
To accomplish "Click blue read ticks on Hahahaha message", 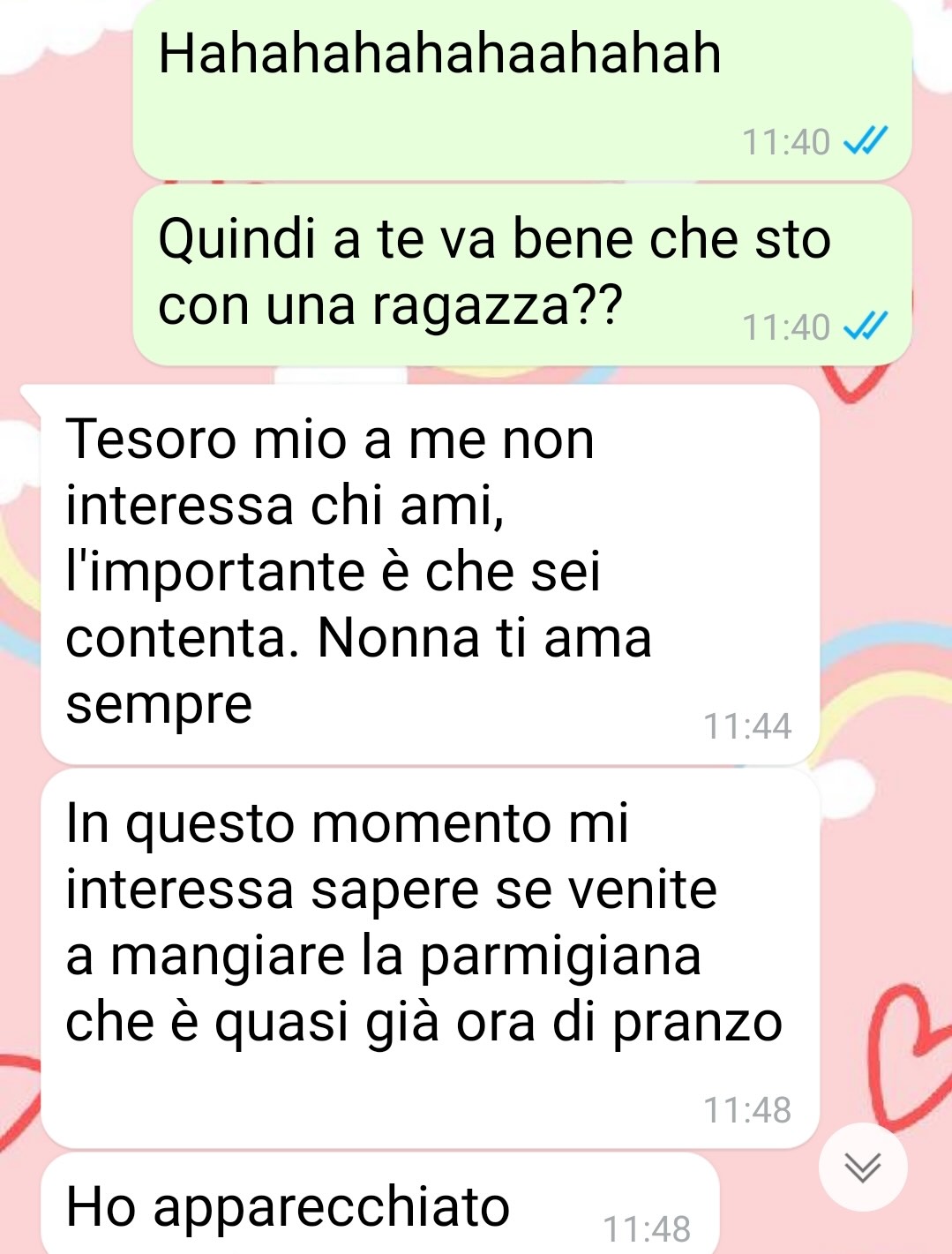I will tap(865, 141).
